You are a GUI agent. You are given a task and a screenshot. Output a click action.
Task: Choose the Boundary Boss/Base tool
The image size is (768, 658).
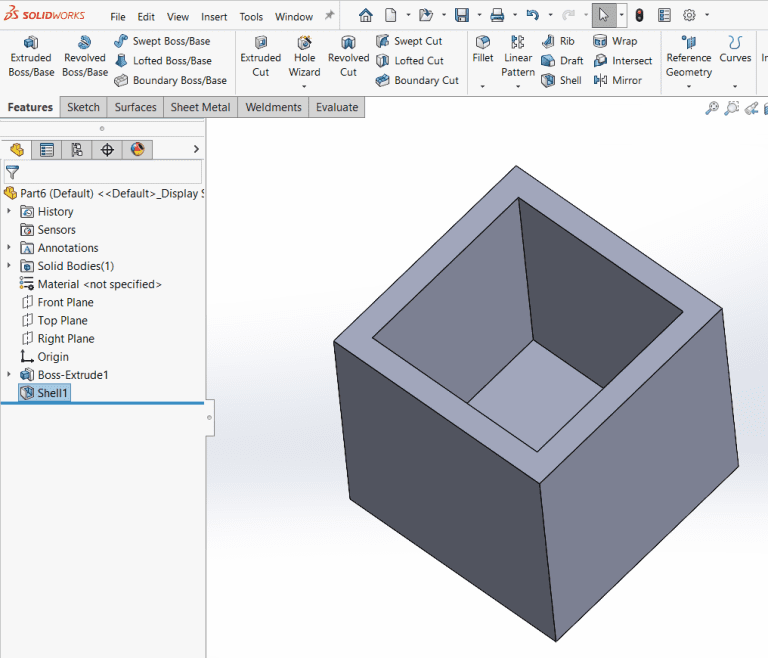[170, 80]
